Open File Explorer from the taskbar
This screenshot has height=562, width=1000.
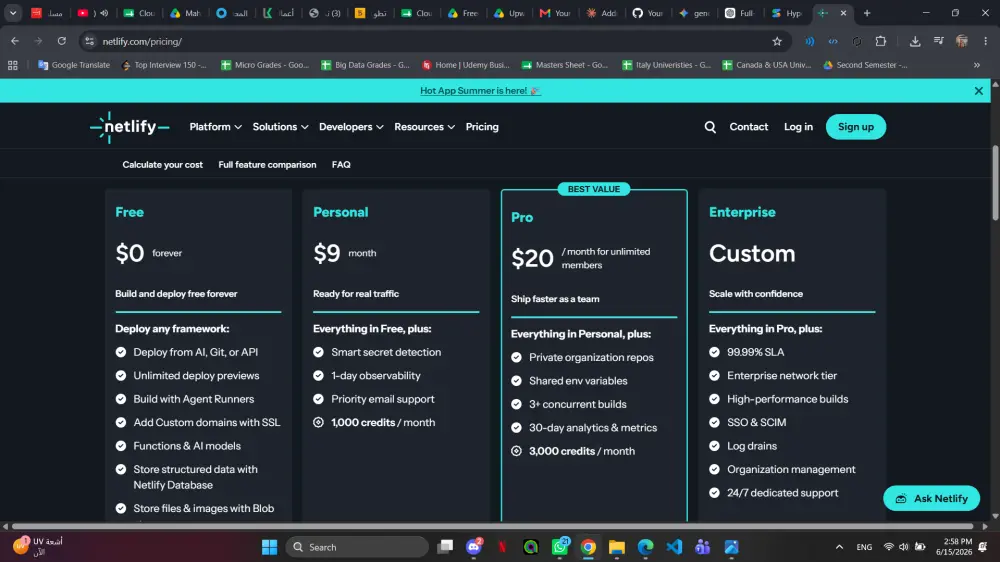coord(617,547)
